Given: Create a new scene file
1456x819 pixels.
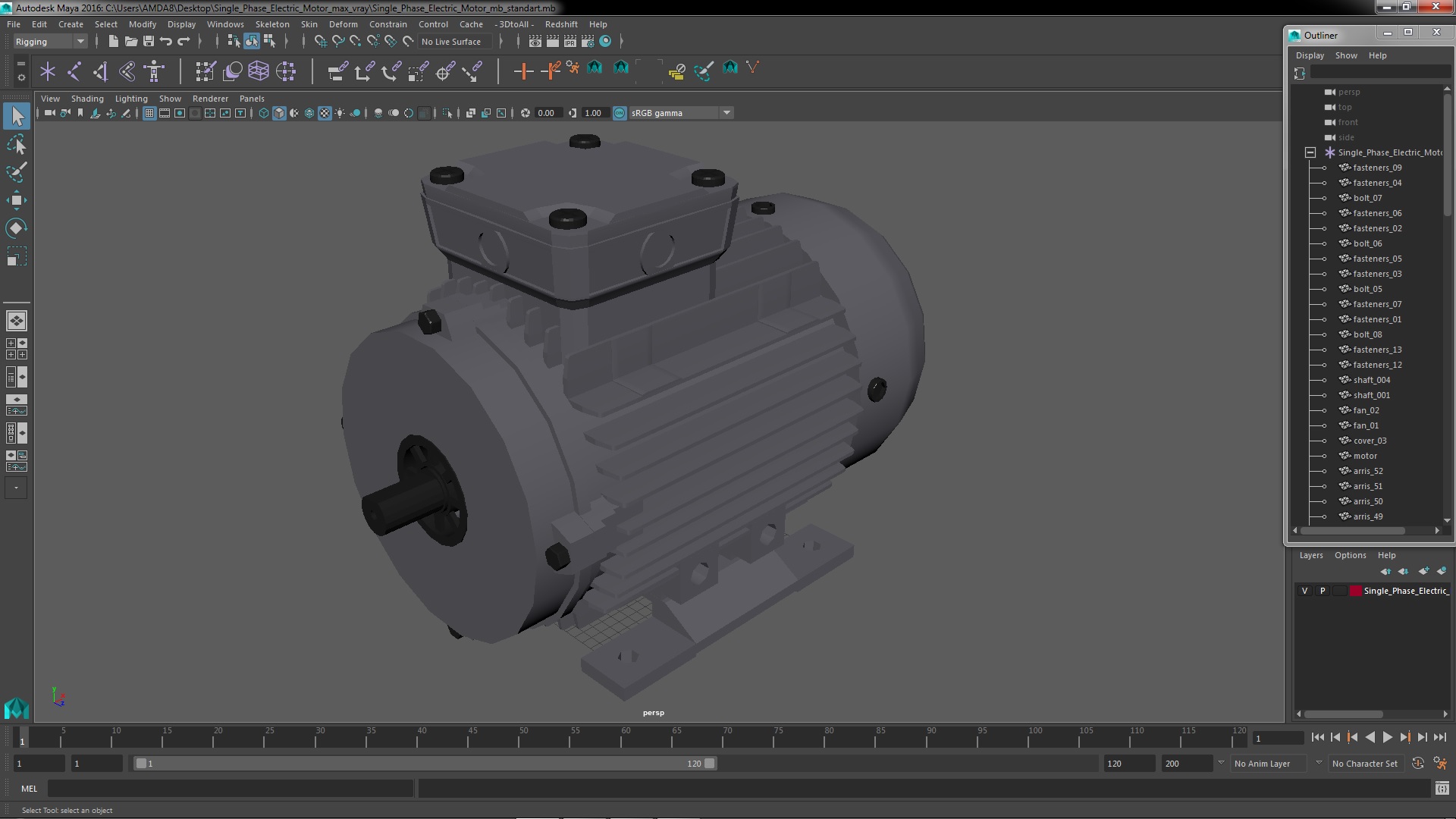Looking at the screenshot, I should [x=113, y=41].
